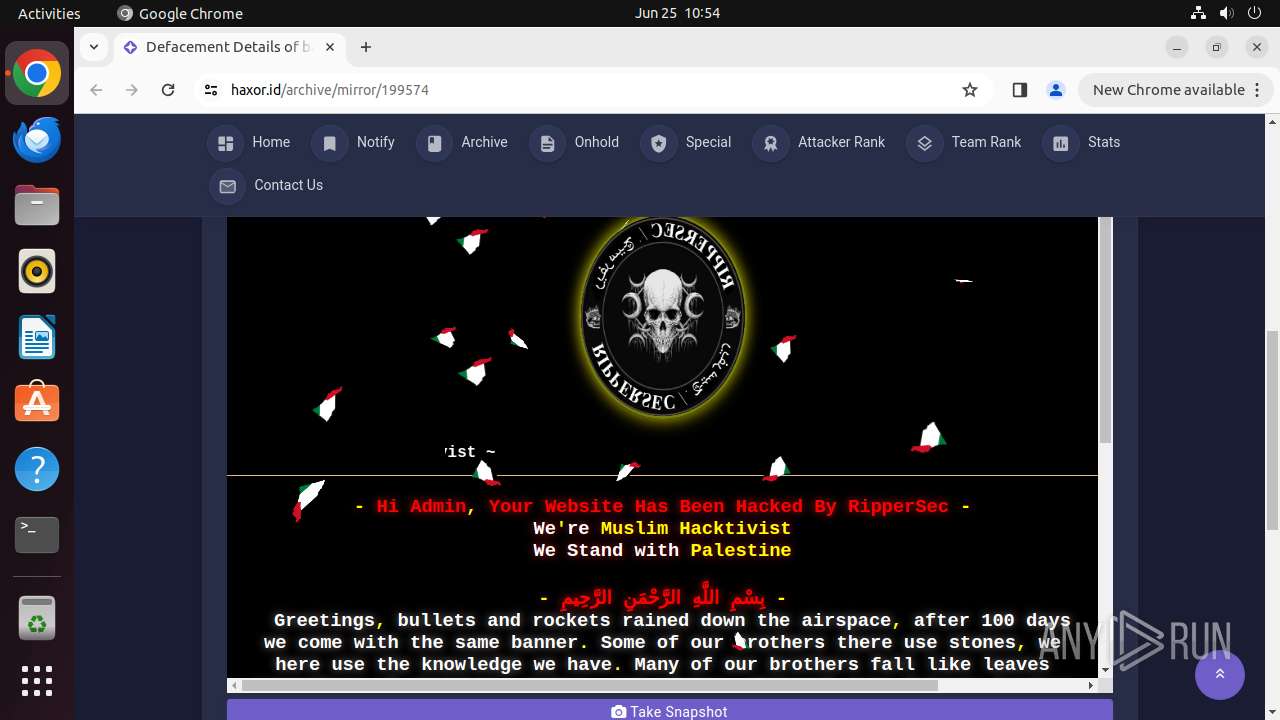
Task: Open Files manager from dock
Action: click(x=37, y=206)
